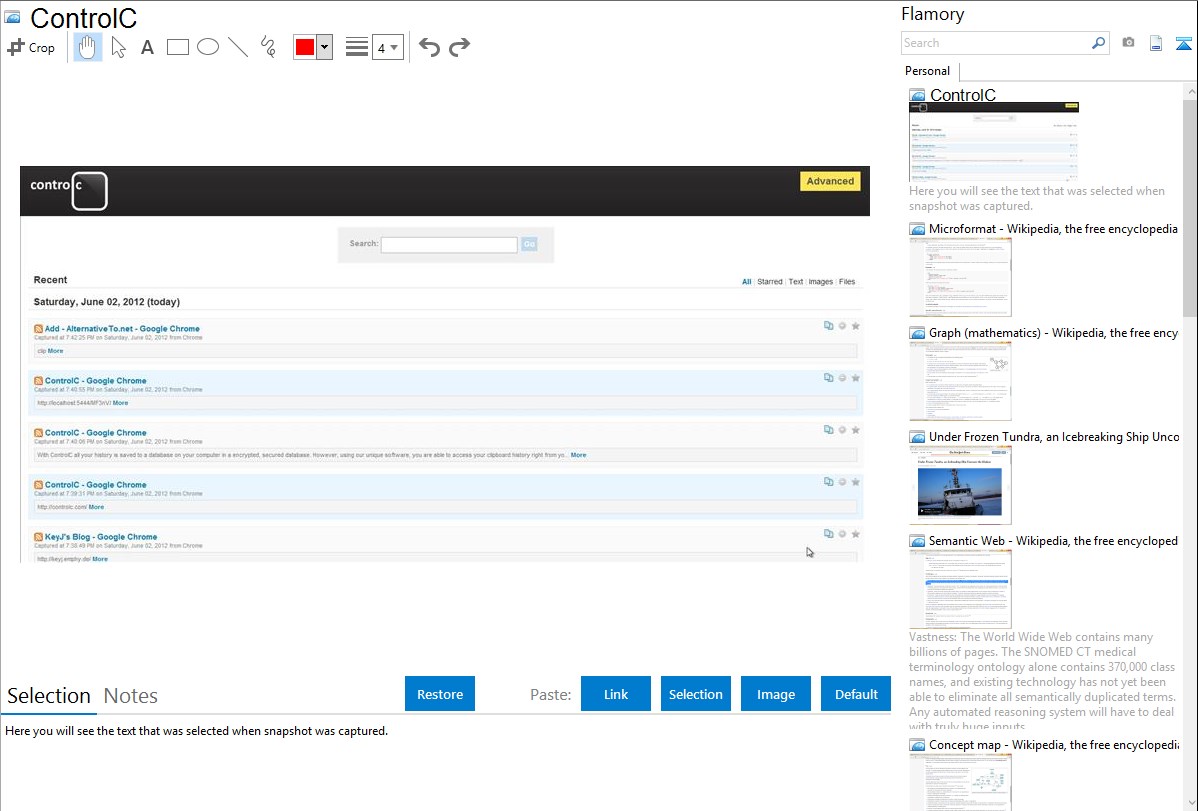Undo the last annotation
Image resolution: width=1198 pixels, height=811 pixels.
coord(429,47)
